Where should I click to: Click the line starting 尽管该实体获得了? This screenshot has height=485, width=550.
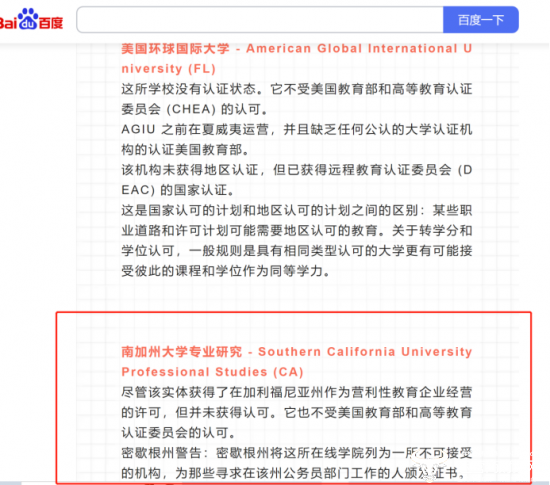[x=296, y=392]
